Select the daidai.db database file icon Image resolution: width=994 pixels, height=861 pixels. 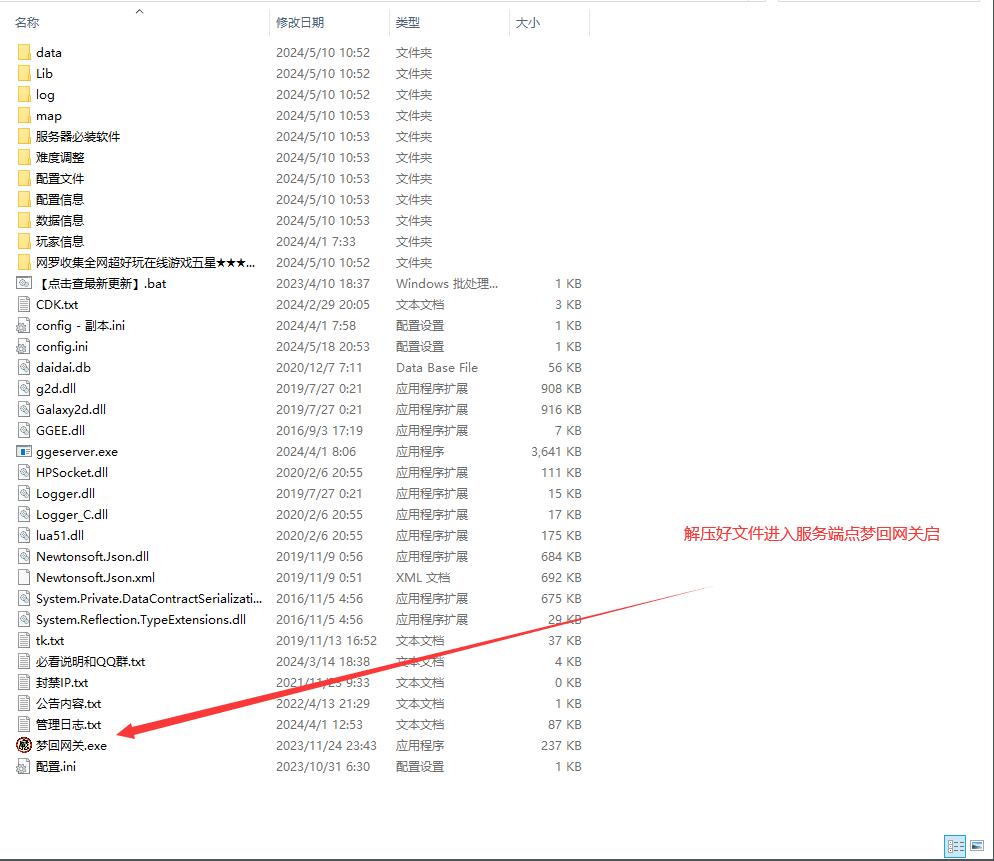24,367
